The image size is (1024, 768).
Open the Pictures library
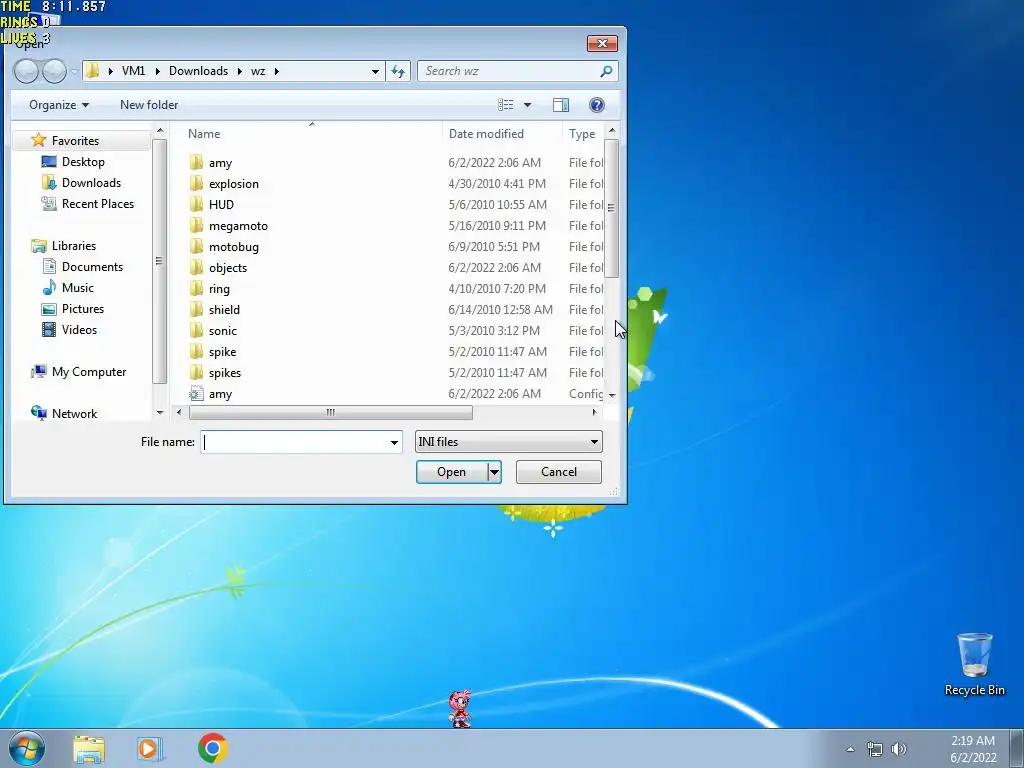pyautogui.click(x=82, y=308)
